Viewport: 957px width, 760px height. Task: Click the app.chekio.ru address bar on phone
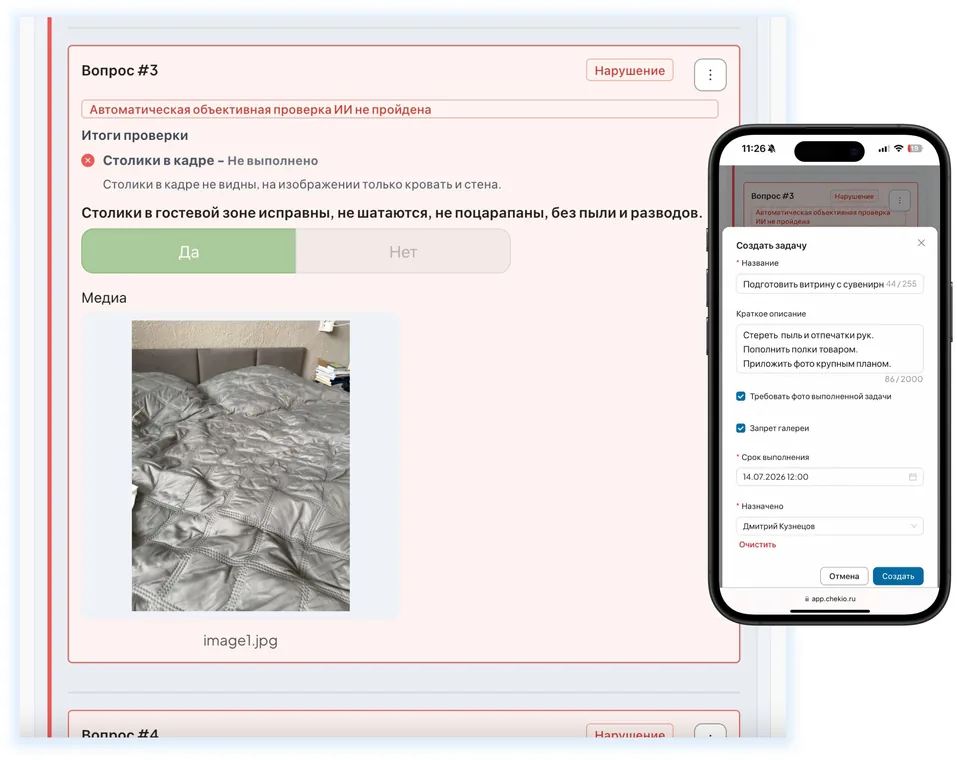click(x=829, y=599)
